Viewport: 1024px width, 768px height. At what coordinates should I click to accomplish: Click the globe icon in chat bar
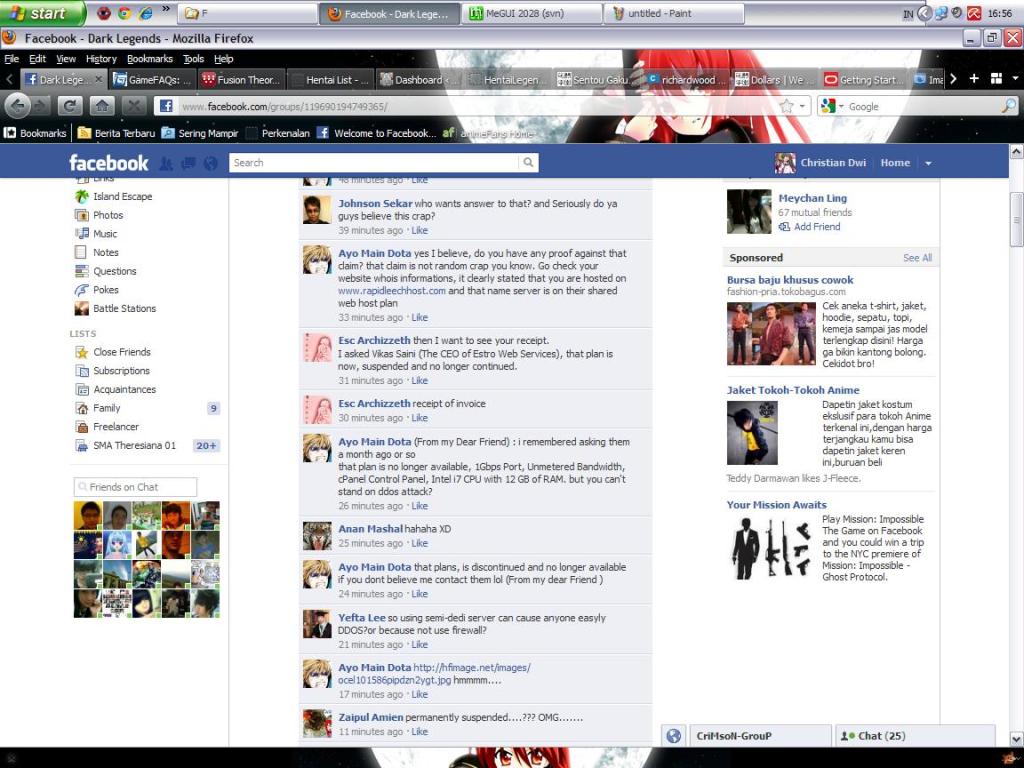point(673,736)
